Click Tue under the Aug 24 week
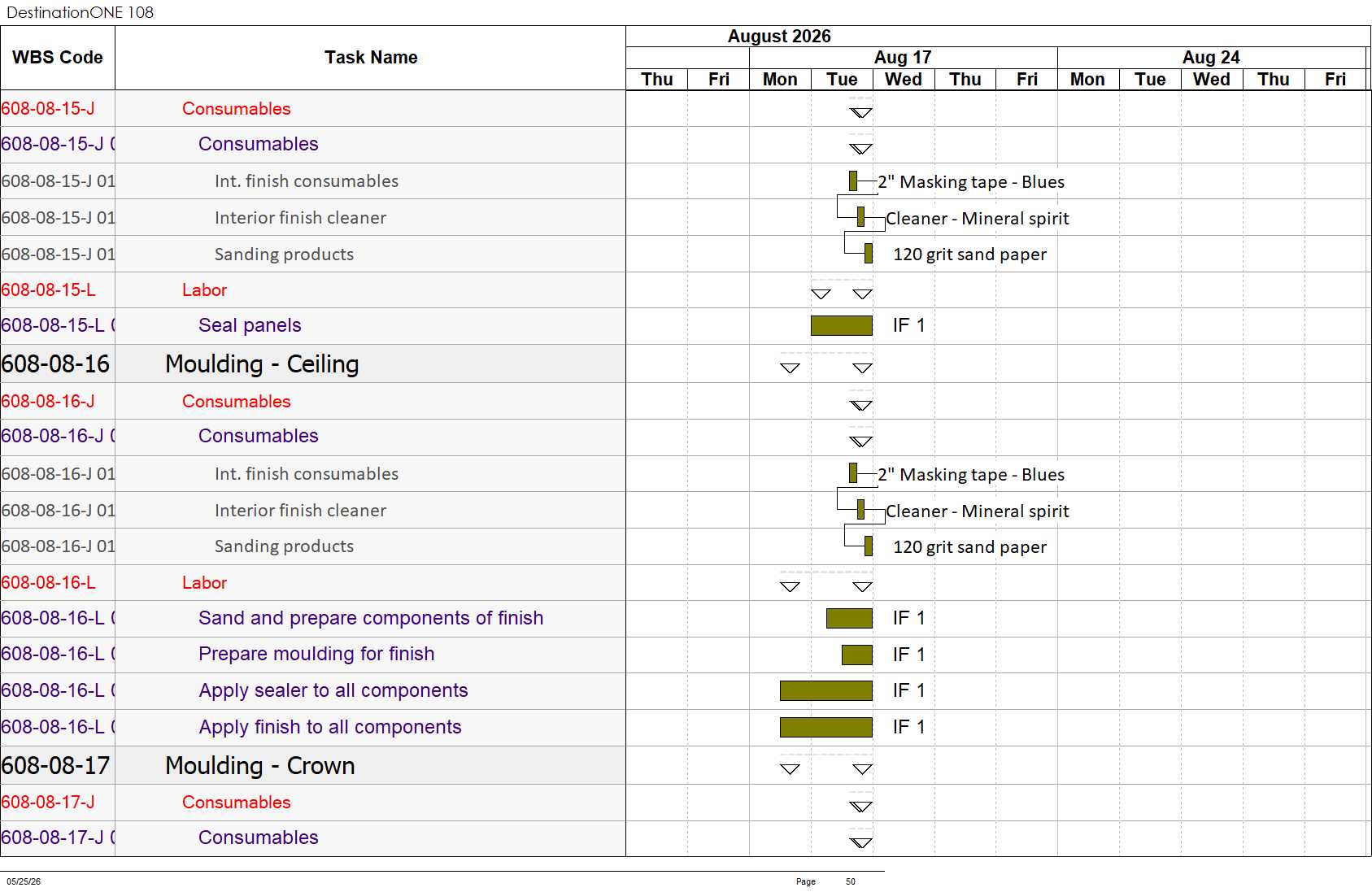1372x892 pixels. coord(1150,80)
